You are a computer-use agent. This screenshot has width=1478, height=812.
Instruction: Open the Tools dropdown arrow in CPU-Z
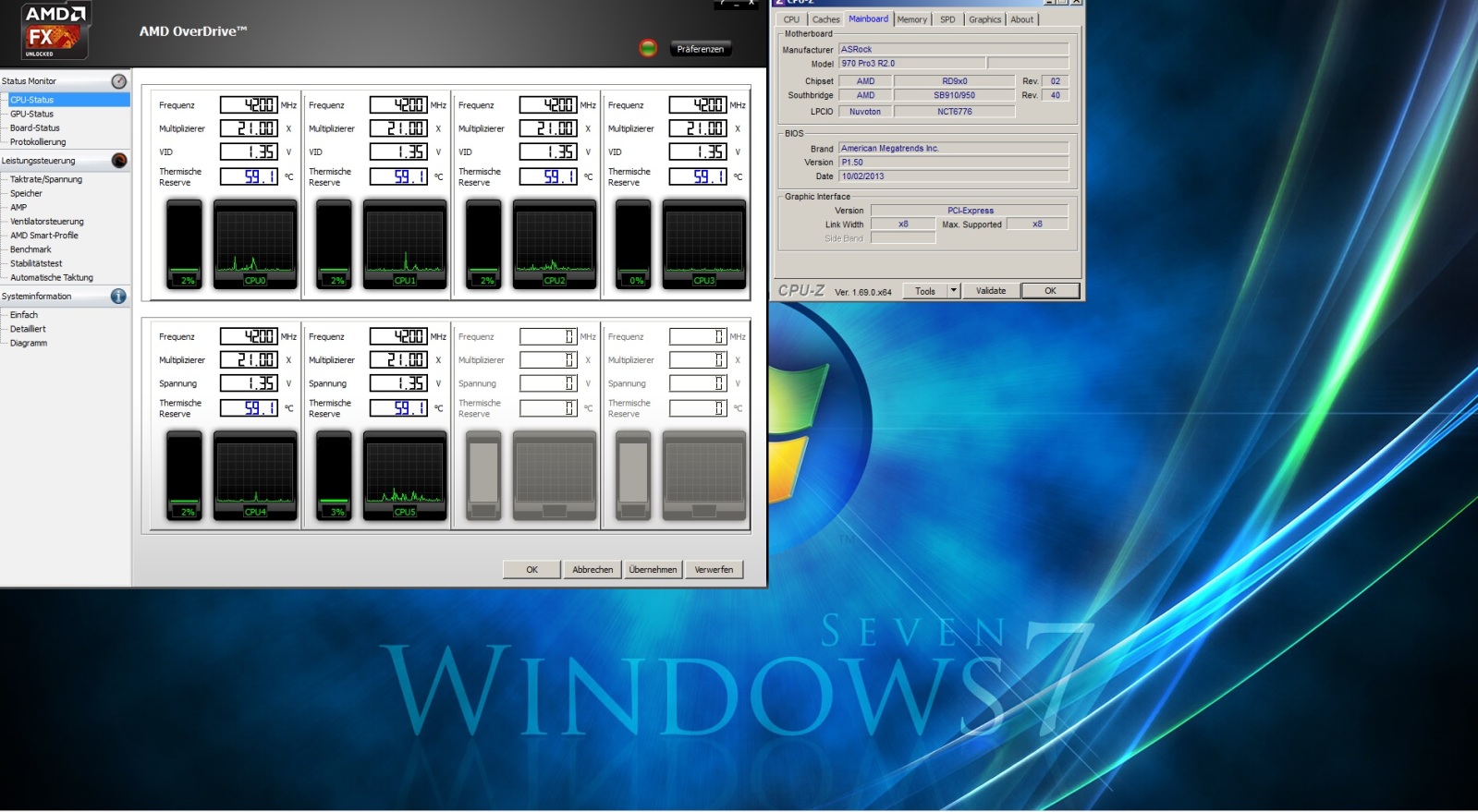[x=954, y=291]
